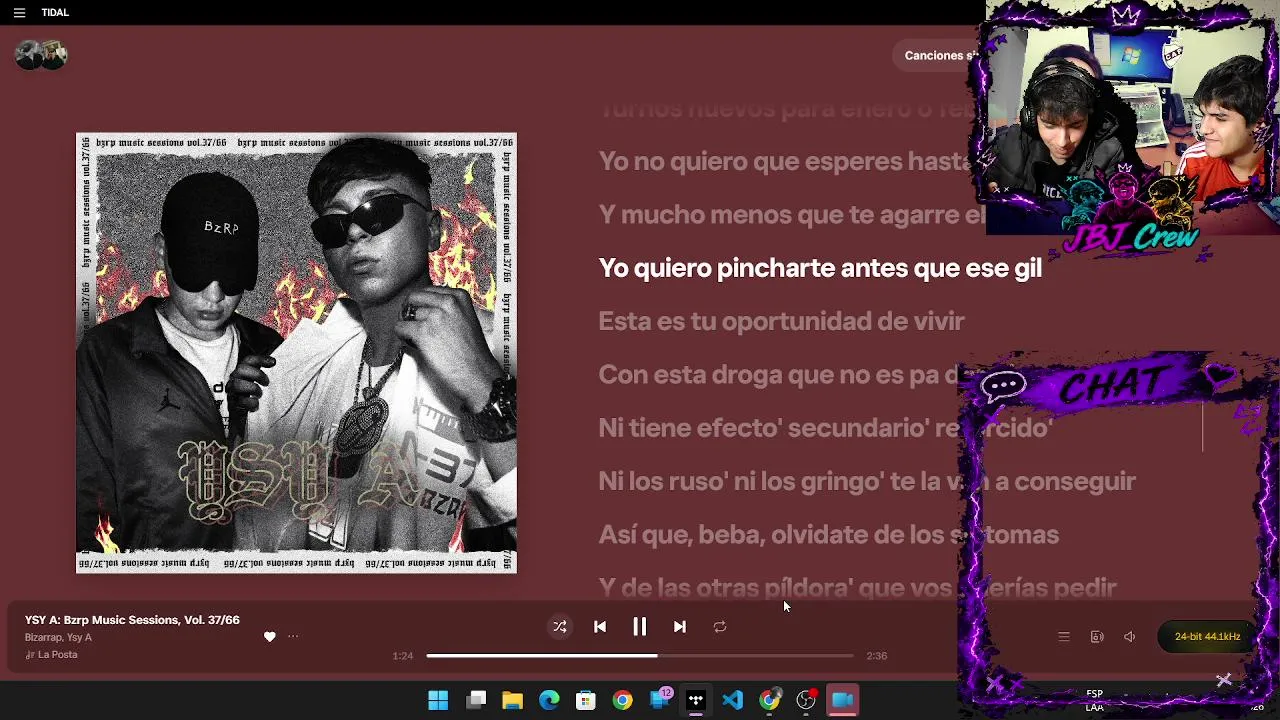Viewport: 1280px width, 720px height.
Task: Open the play queue list icon
Action: click(x=1064, y=637)
